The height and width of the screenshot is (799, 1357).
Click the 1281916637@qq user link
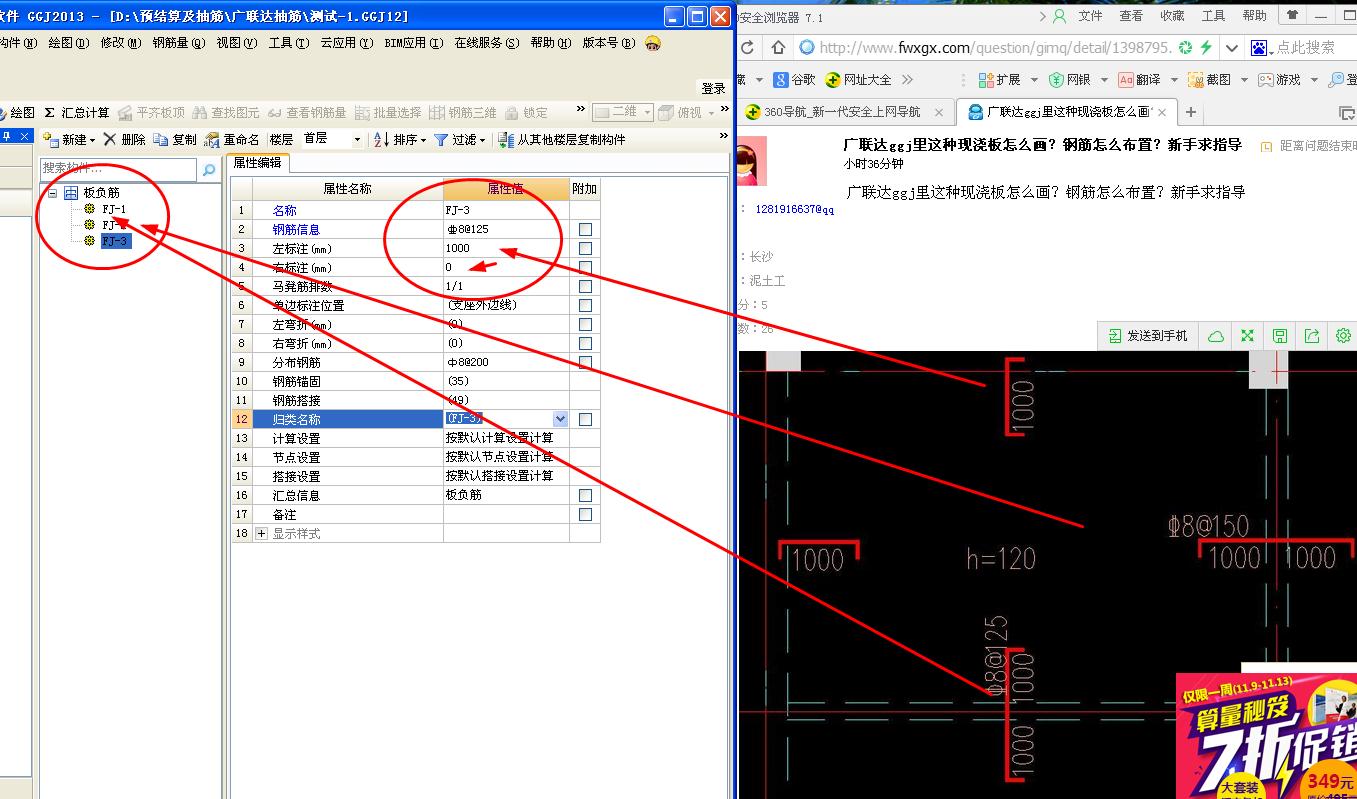(795, 210)
